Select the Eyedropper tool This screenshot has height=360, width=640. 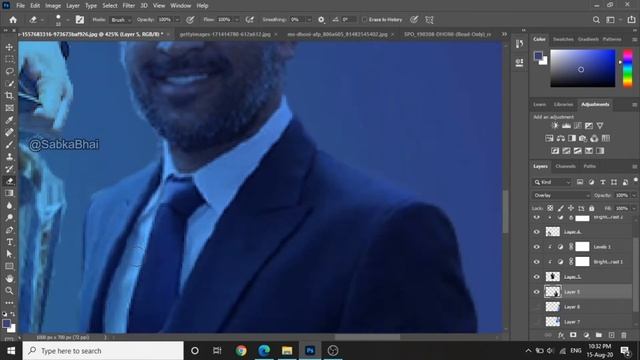point(9,120)
